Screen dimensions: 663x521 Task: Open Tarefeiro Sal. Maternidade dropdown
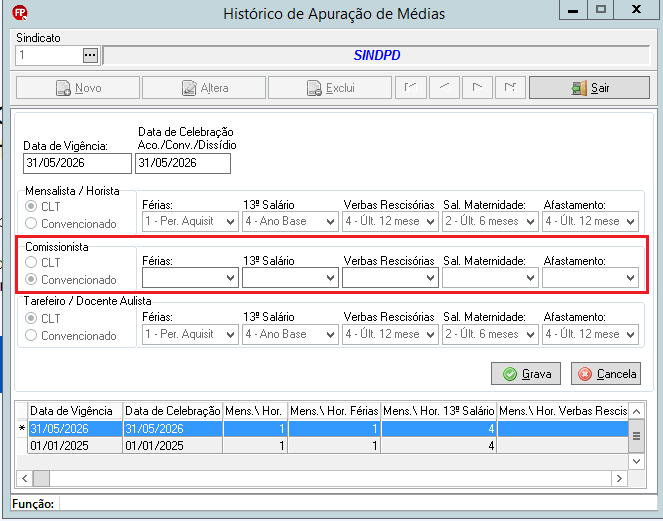tap(490, 334)
